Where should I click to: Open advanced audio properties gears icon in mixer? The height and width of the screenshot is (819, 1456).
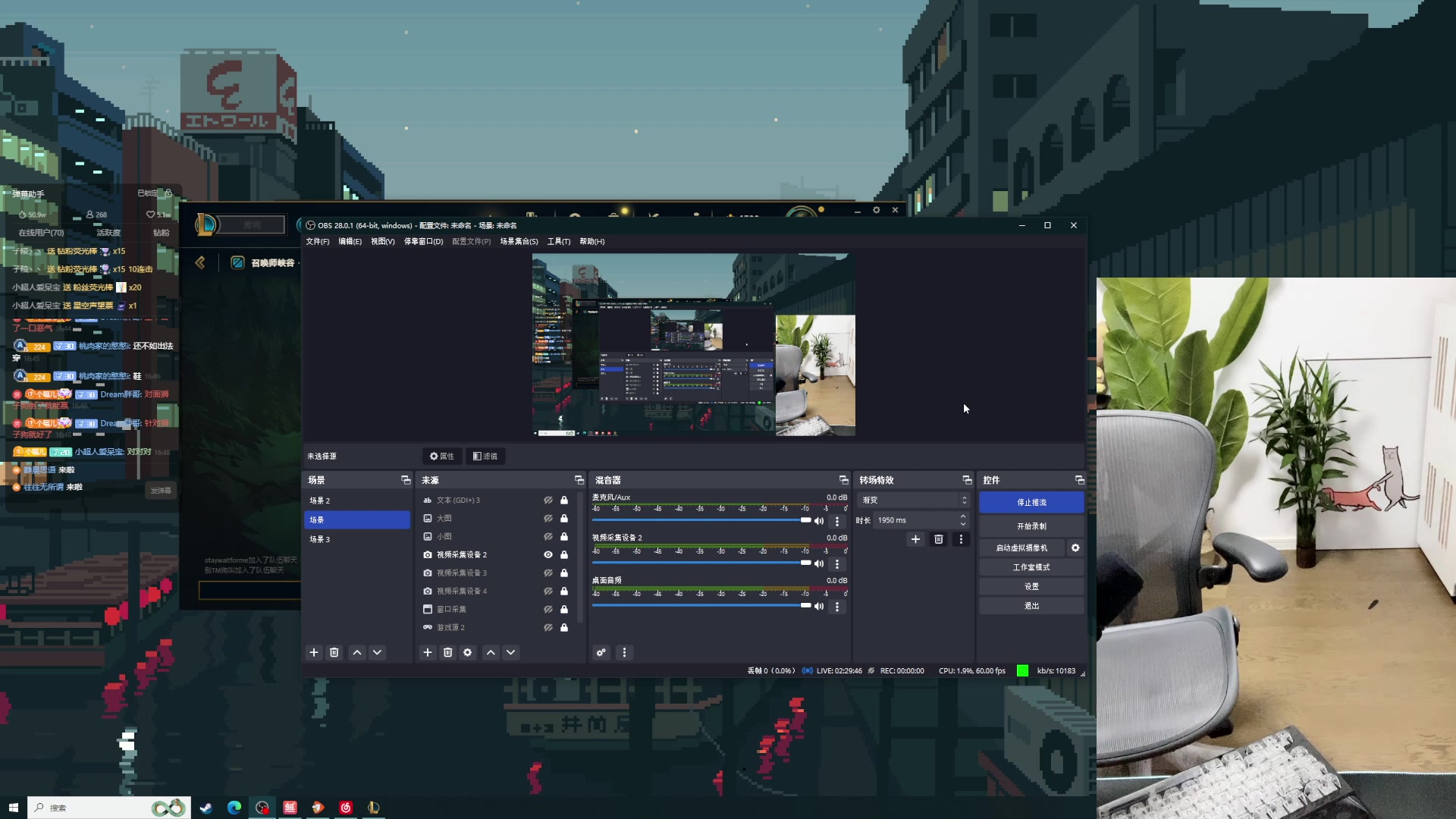(601, 652)
